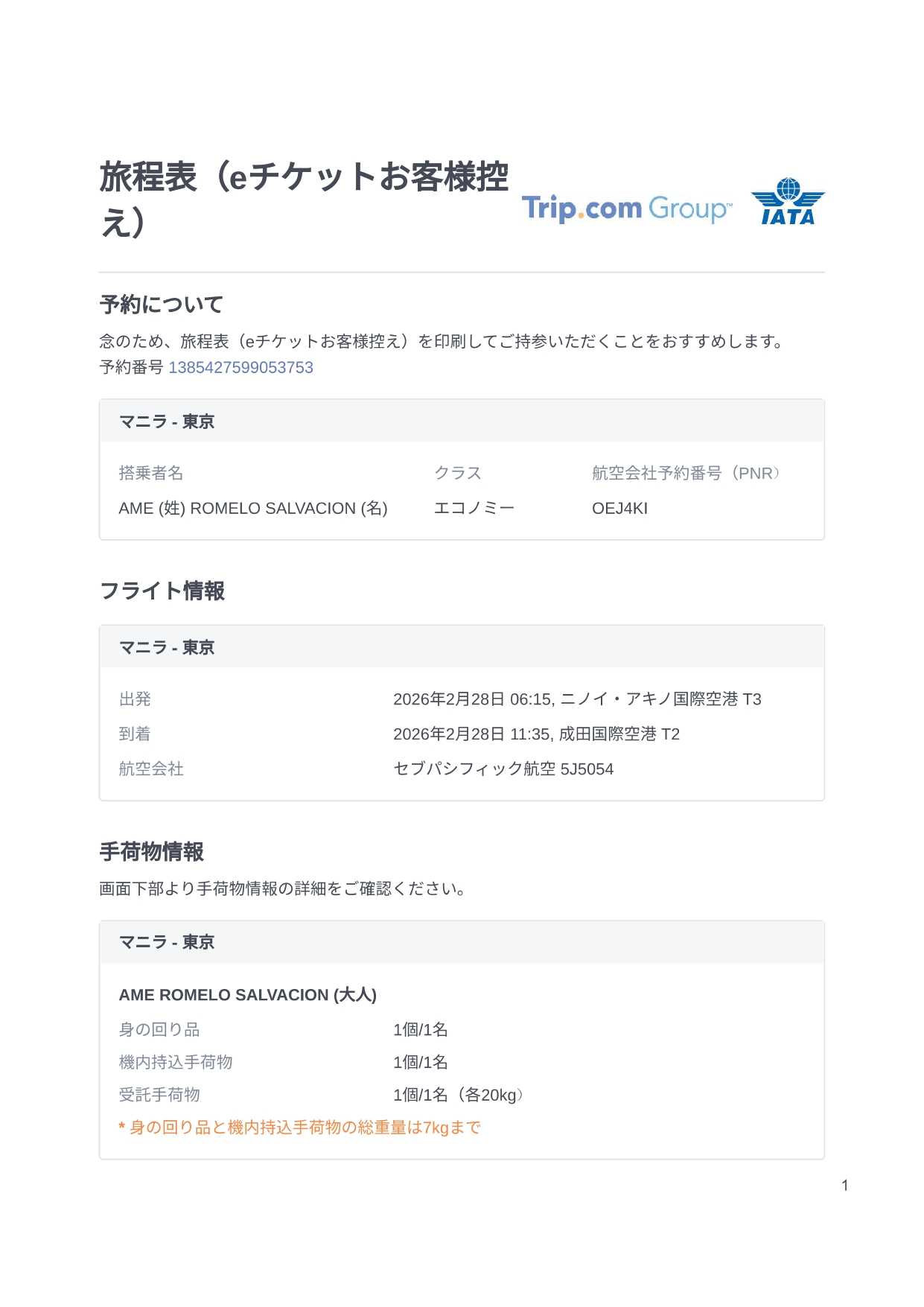Click booking number 1385427599053753 link
Viewport: 924px width, 1307px height.
point(240,368)
